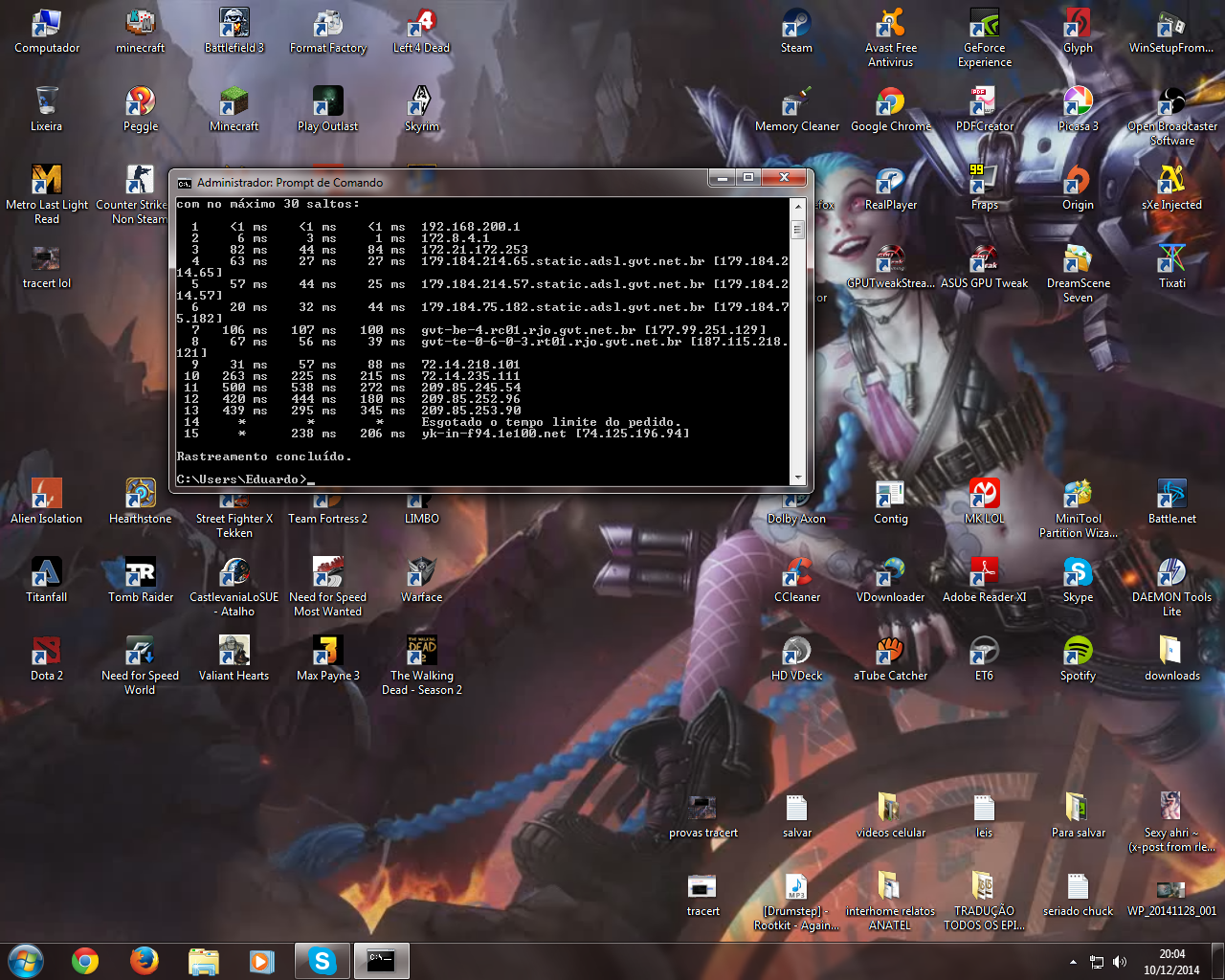Select the Command Prompt taskbar button
This screenshot has height=980, width=1225.
(x=382, y=961)
